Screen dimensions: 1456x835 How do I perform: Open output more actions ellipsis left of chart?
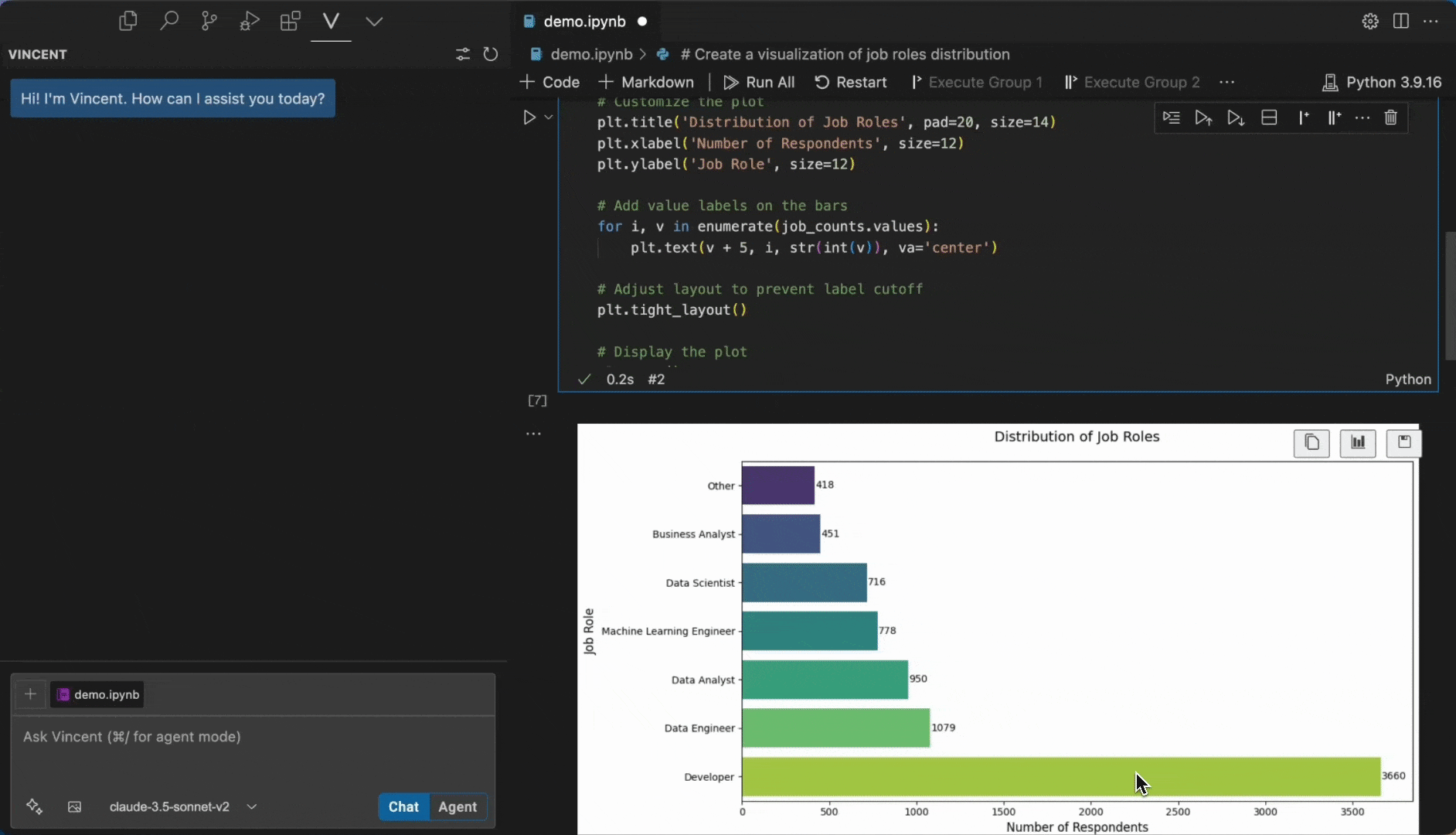533,434
